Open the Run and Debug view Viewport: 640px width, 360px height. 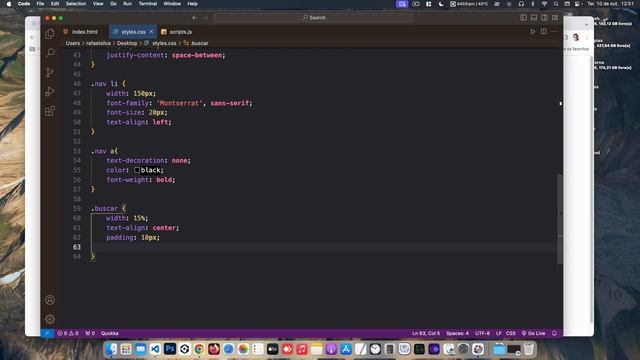[x=50, y=91]
